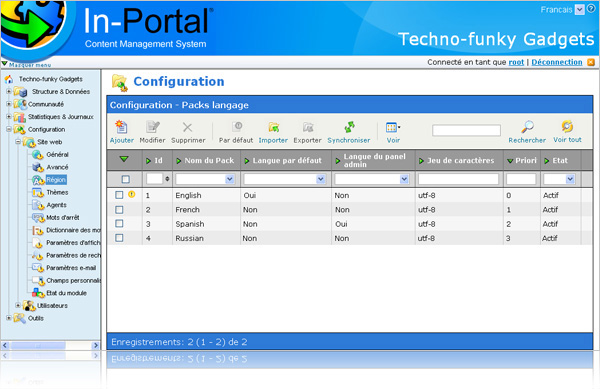Viewport: 600px width, 389px height.
Task: Open the Etat filter dropdown
Action: 570,179
